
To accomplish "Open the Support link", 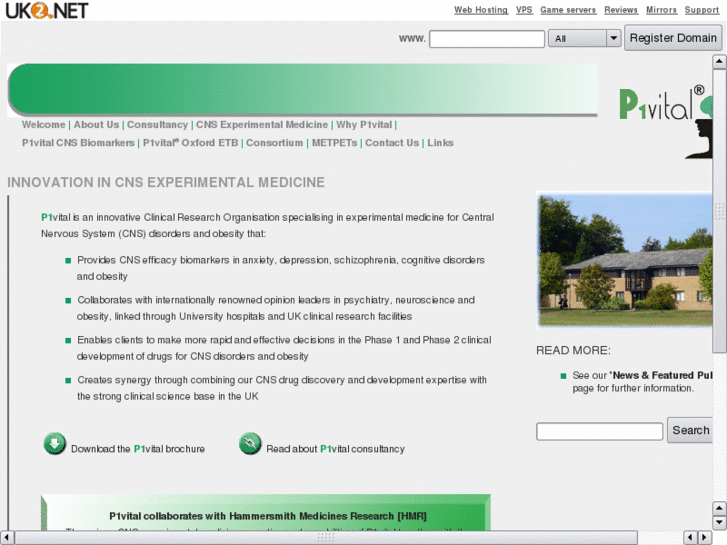I will (x=701, y=10).
